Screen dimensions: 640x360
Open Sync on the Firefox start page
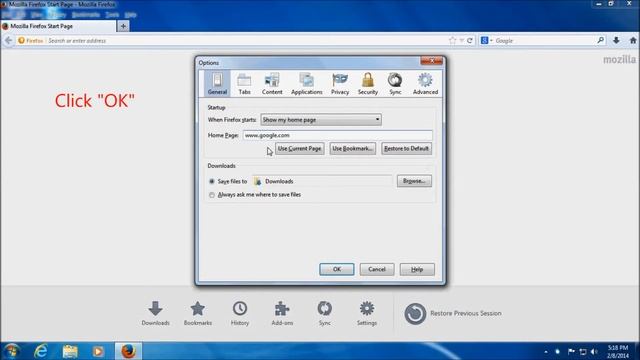point(324,313)
